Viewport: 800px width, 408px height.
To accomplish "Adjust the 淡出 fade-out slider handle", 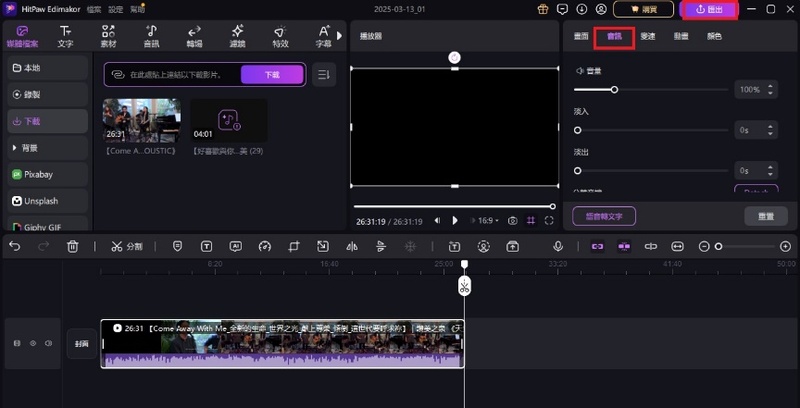I will (578, 171).
